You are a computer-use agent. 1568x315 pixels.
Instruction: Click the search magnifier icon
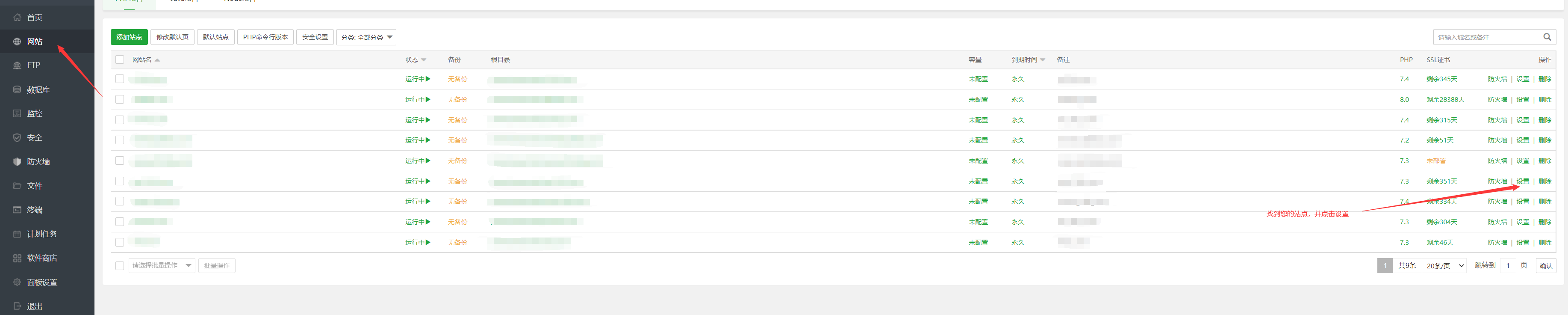coord(1547,37)
